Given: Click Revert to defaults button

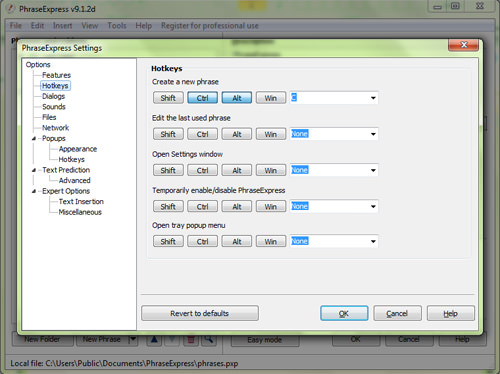Looking at the screenshot, I should pyautogui.click(x=200, y=313).
